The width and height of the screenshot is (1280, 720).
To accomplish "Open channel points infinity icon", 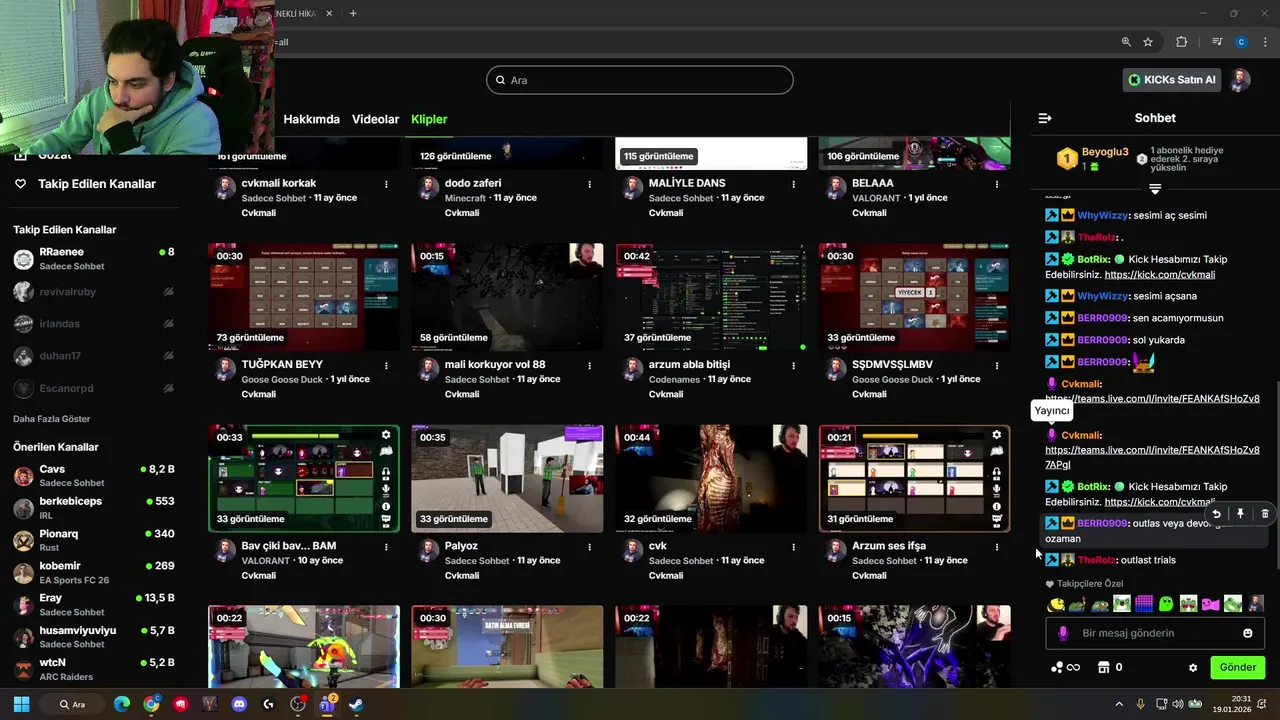I will 1066,667.
